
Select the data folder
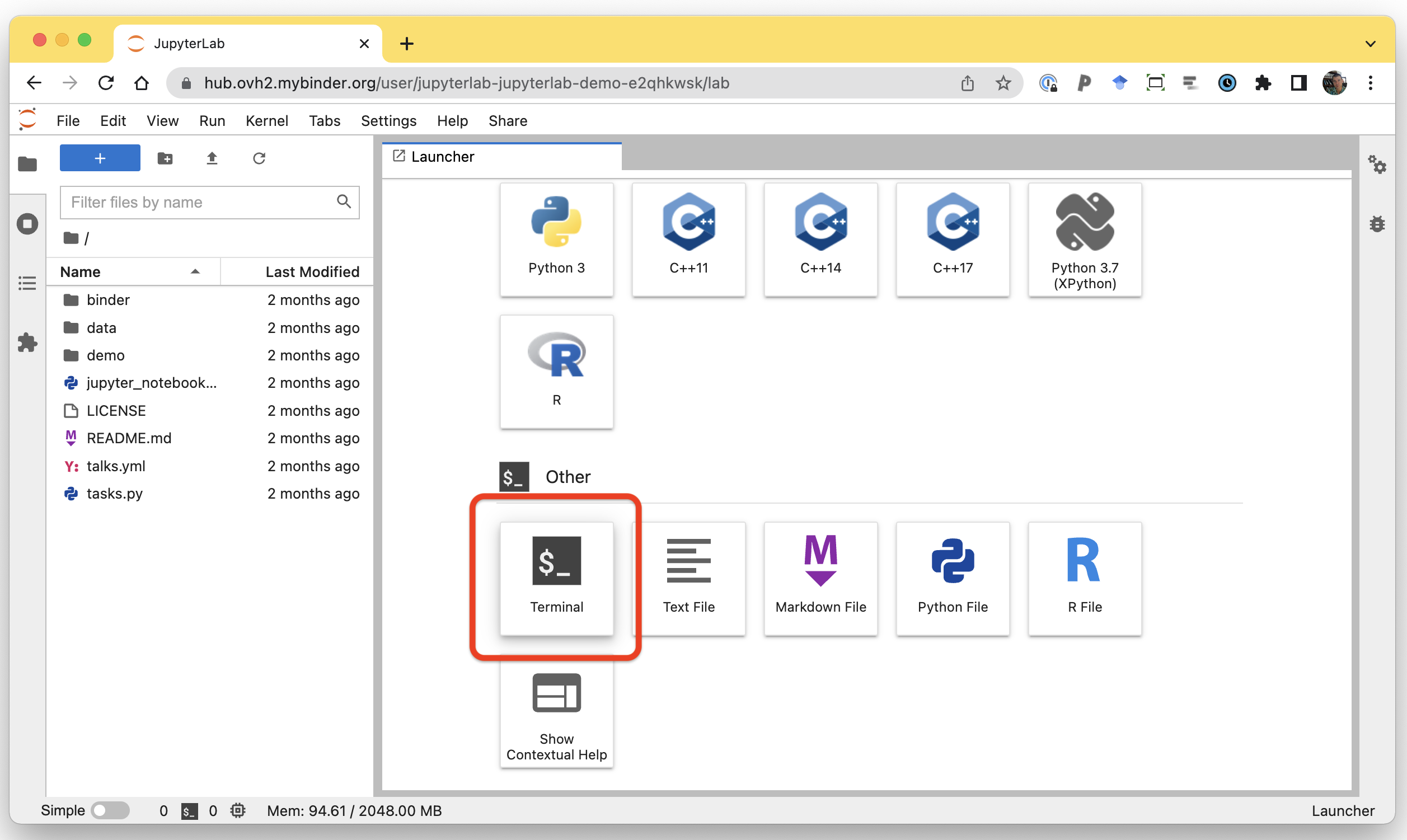tap(210, 328)
